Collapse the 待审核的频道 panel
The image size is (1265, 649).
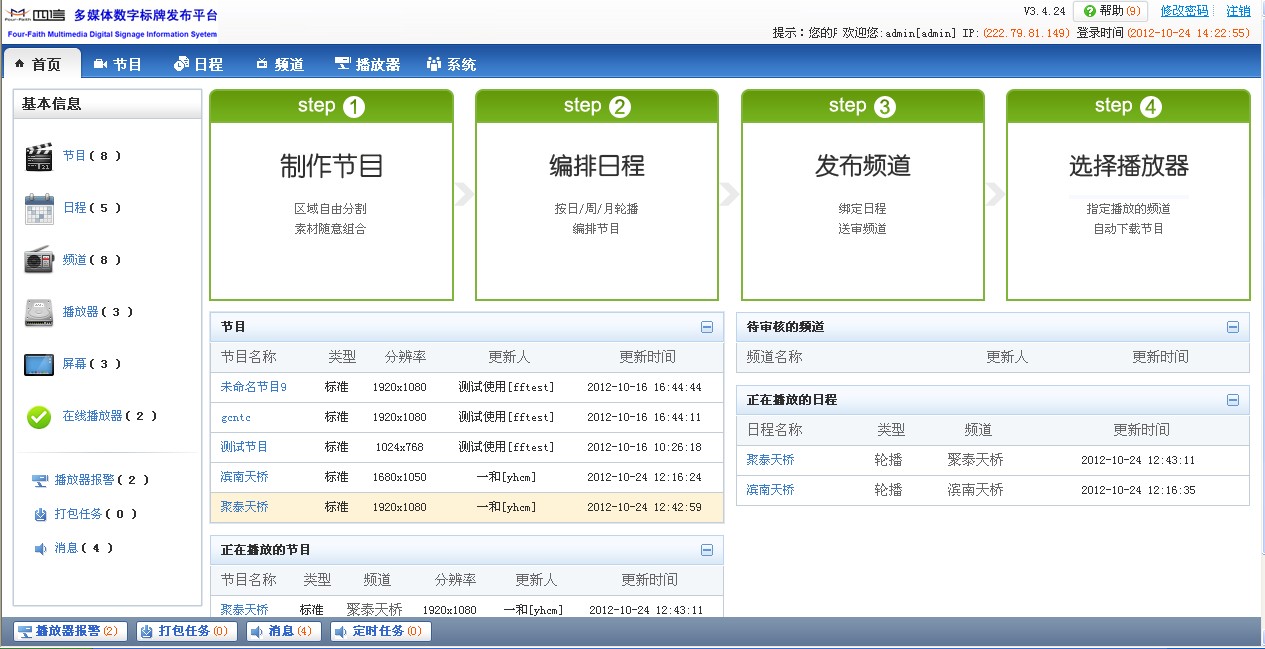tap(1233, 327)
